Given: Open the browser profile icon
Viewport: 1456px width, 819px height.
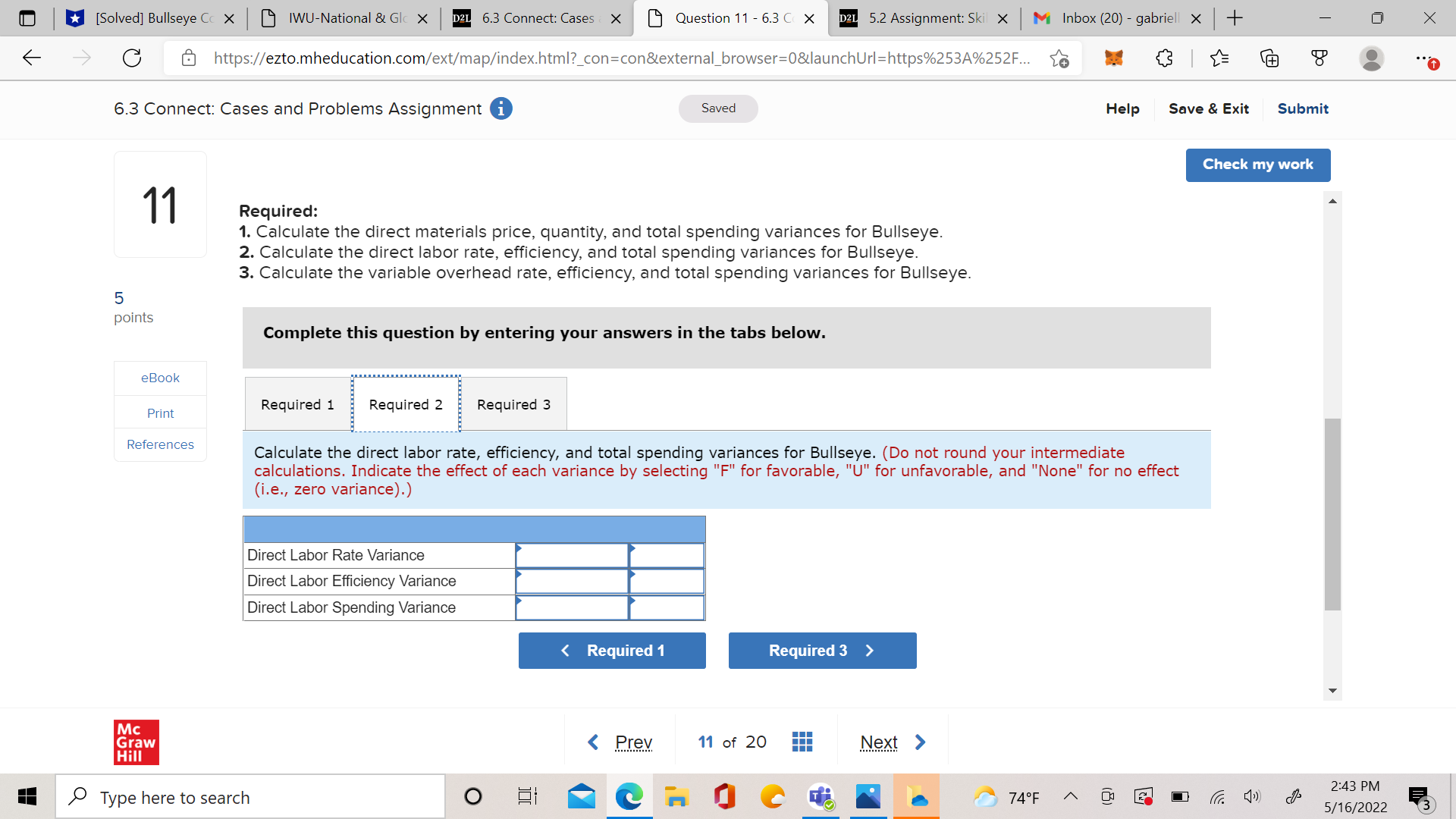Looking at the screenshot, I should click(1373, 58).
